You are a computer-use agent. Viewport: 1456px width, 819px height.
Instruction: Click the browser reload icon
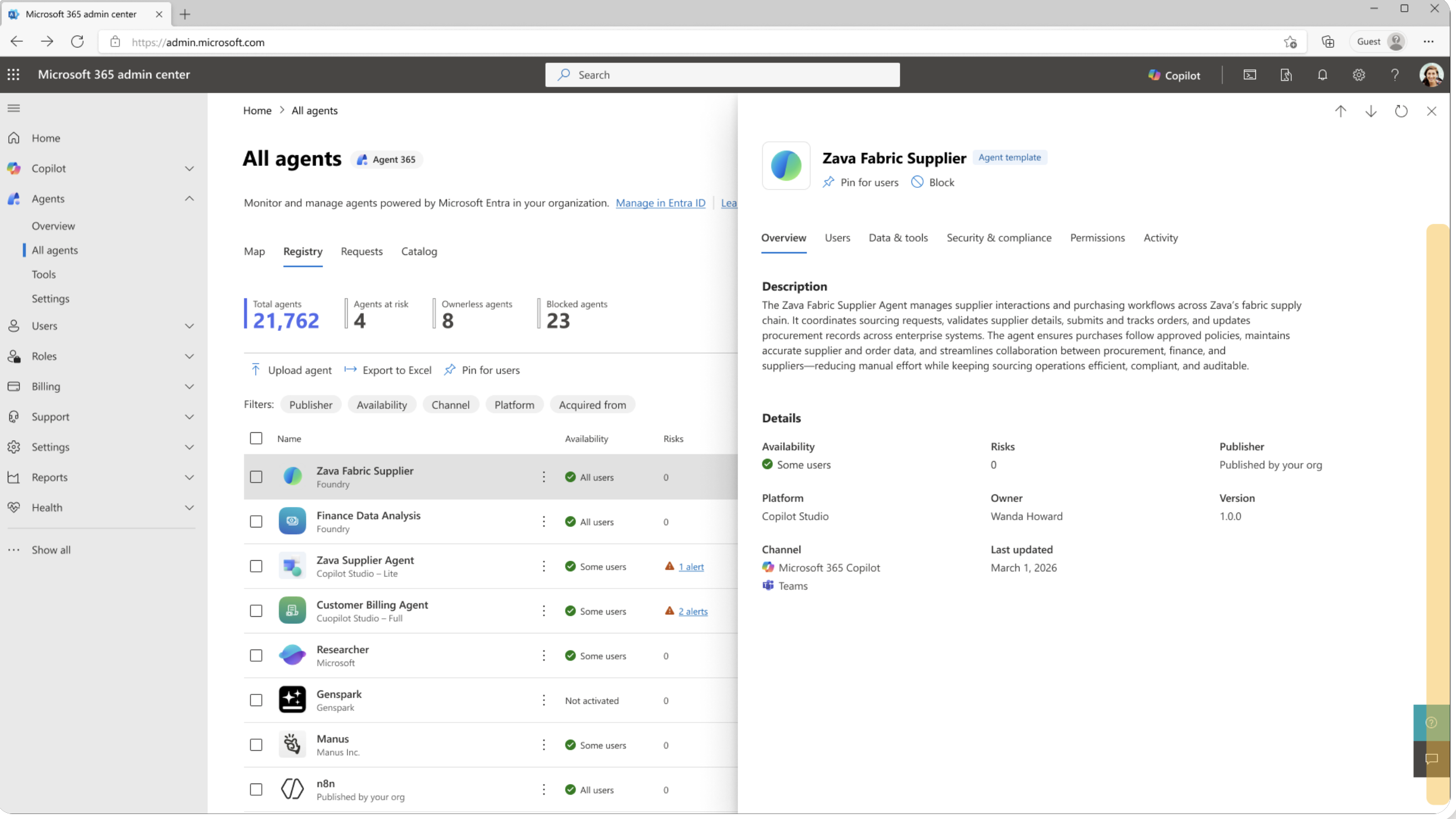78,42
